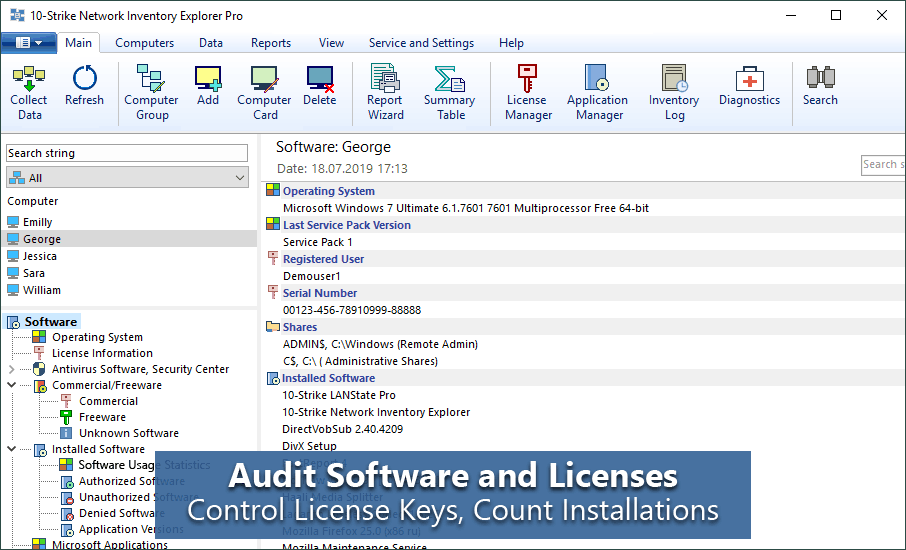906x550 pixels.
Task: Switch to the Reports ribbon tab
Action: click(271, 43)
